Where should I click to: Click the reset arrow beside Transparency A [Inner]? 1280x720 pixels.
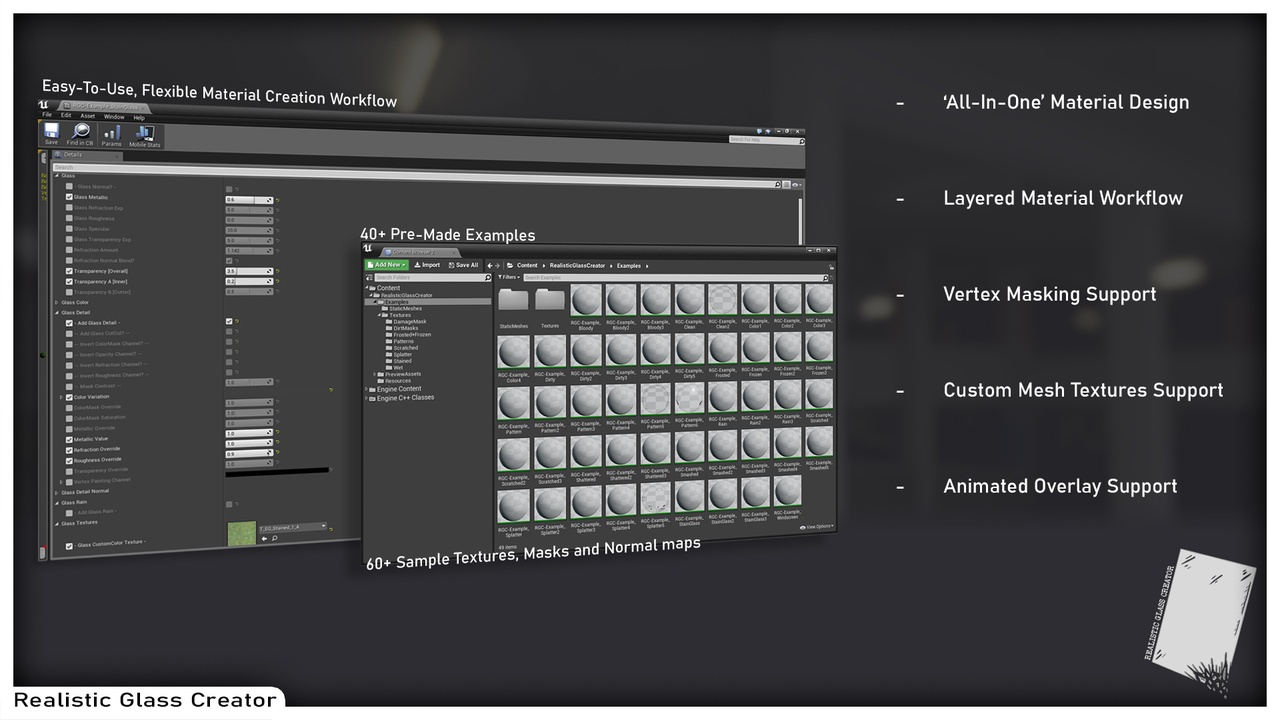[277, 282]
